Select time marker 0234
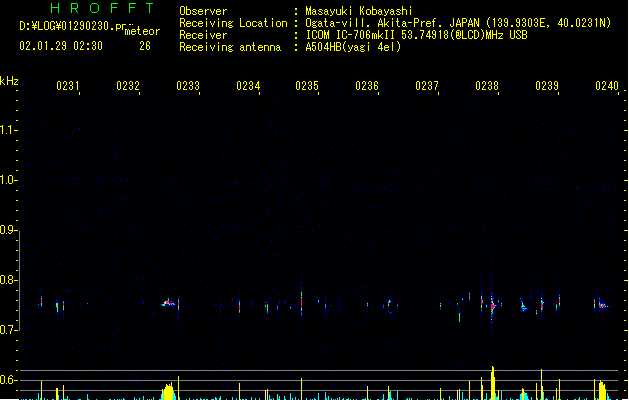 click(x=248, y=86)
